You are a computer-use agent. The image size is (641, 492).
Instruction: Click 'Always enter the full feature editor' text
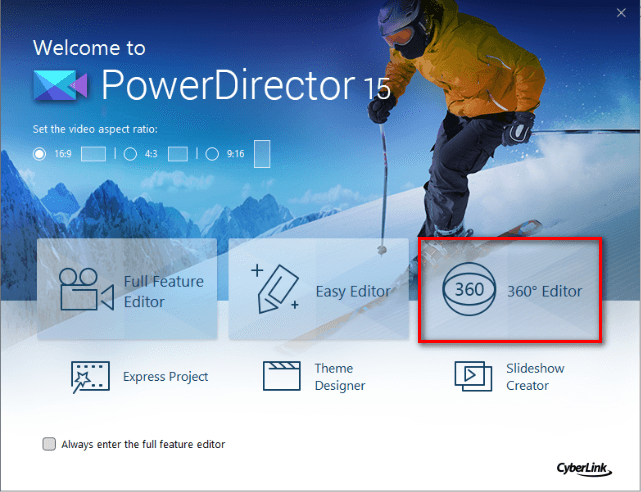143,444
